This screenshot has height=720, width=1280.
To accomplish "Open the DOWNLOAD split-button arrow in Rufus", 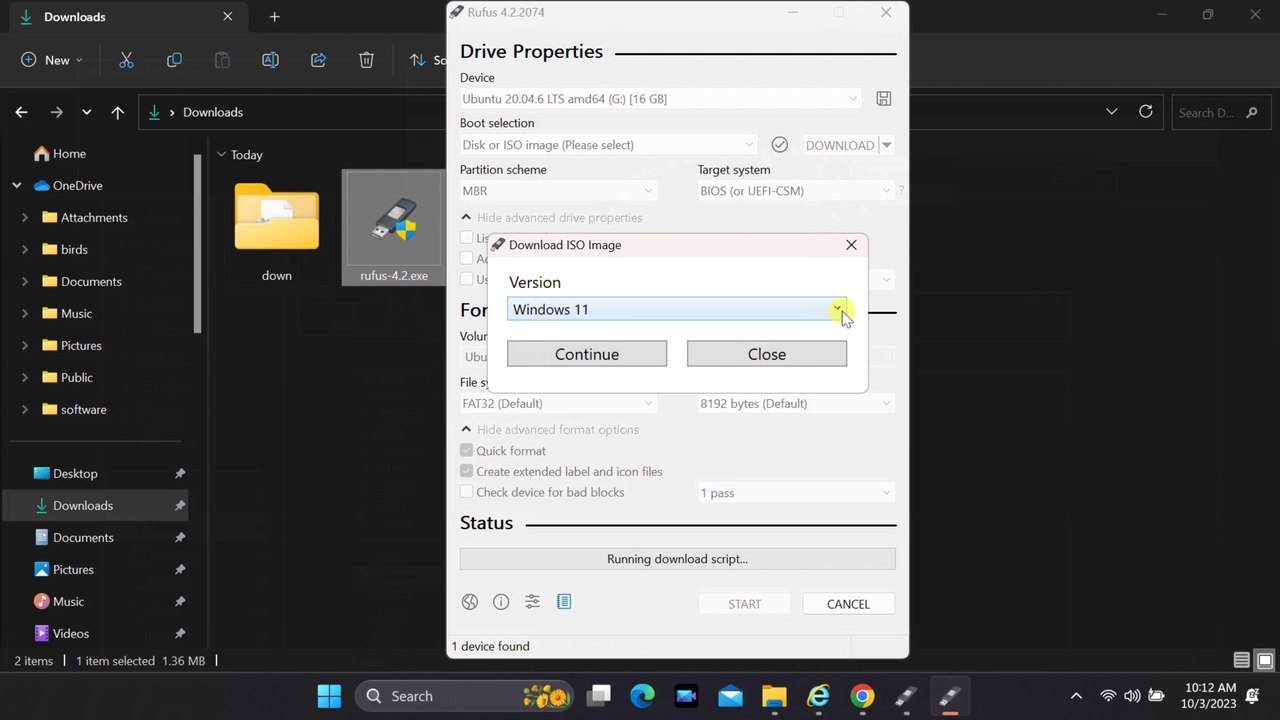I will 887,145.
